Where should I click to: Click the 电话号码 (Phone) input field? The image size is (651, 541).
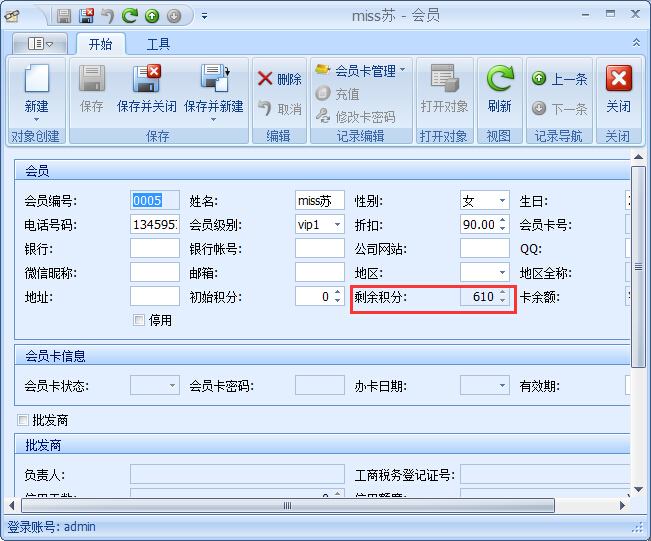[154, 225]
